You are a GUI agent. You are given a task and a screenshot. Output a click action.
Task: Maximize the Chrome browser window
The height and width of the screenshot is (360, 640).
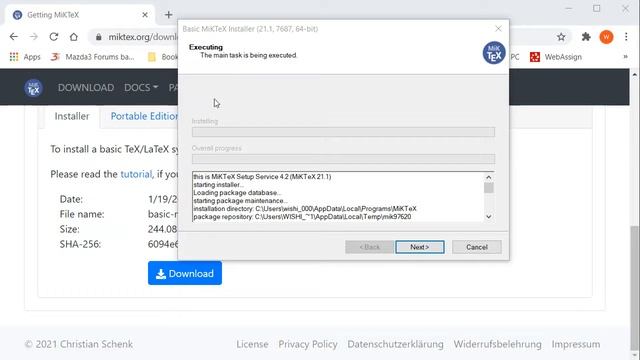(x=597, y=8)
